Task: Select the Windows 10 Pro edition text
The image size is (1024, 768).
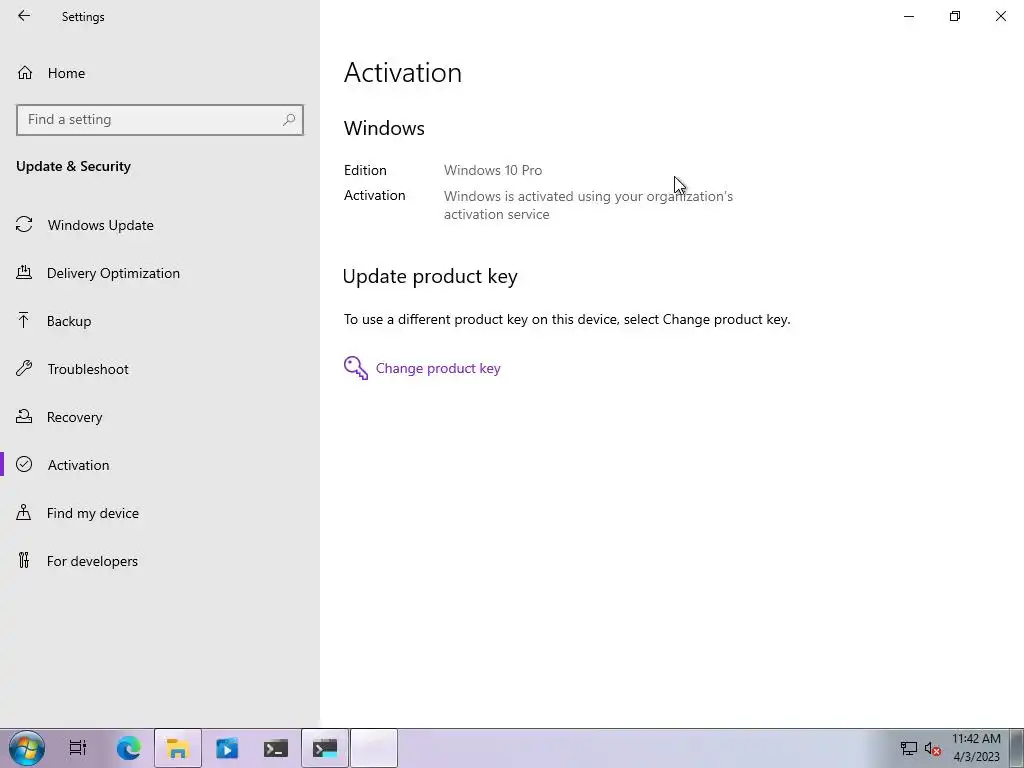Action: point(493,170)
